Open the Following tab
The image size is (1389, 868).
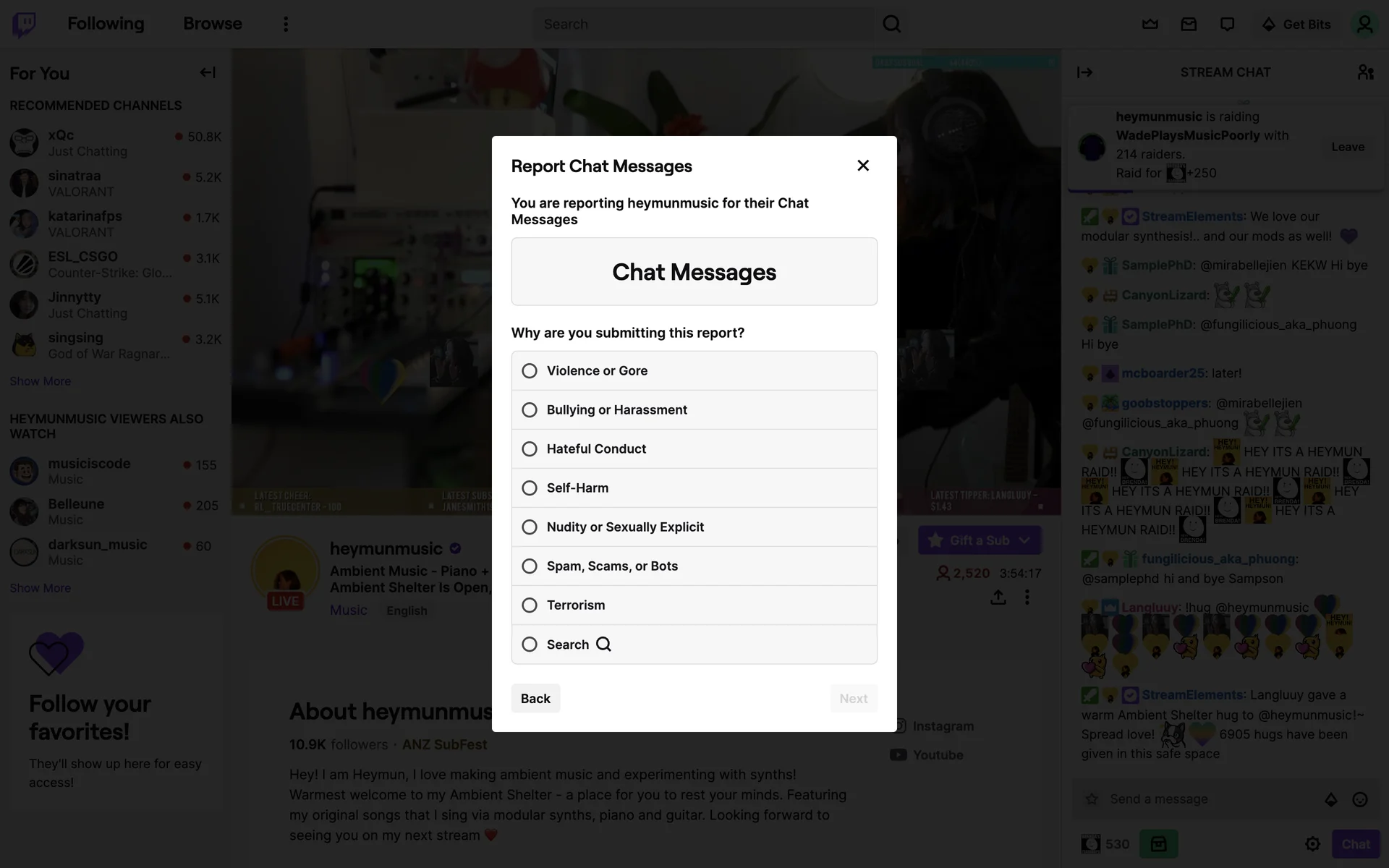point(106,24)
